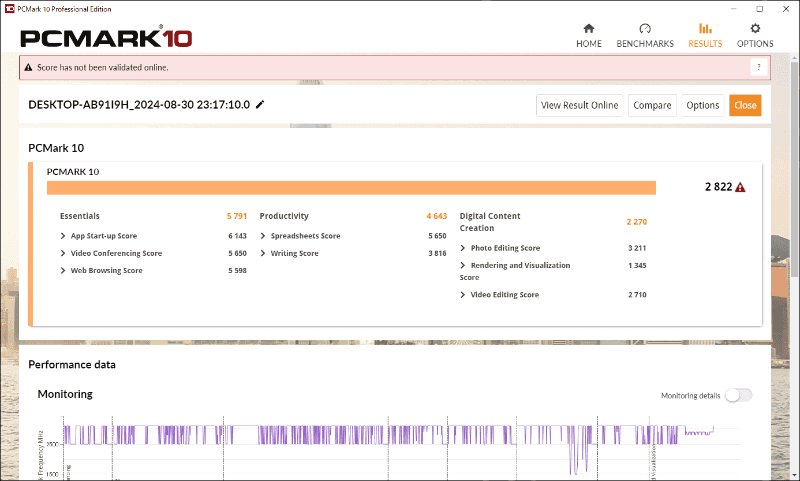Image resolution: width=800 pixels, height=481 pixels.
Task: Expand Rendering and Visualization Score
Action: tap(463, 265)
